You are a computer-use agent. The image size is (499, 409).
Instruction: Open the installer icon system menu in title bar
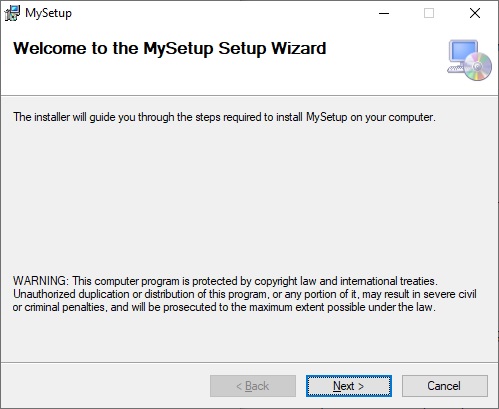pyautogui.click(x=12, y=13)
